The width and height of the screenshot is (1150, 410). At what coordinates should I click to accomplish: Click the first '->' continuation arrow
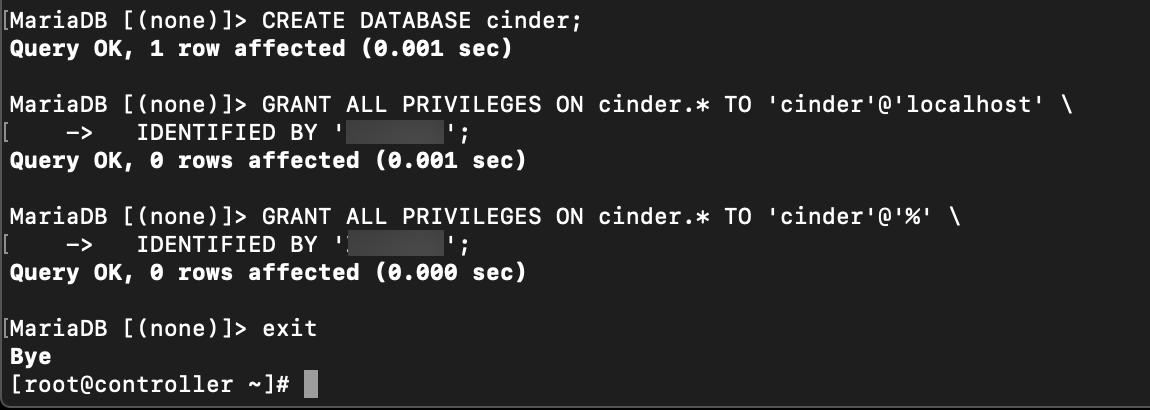pos(79,133)
